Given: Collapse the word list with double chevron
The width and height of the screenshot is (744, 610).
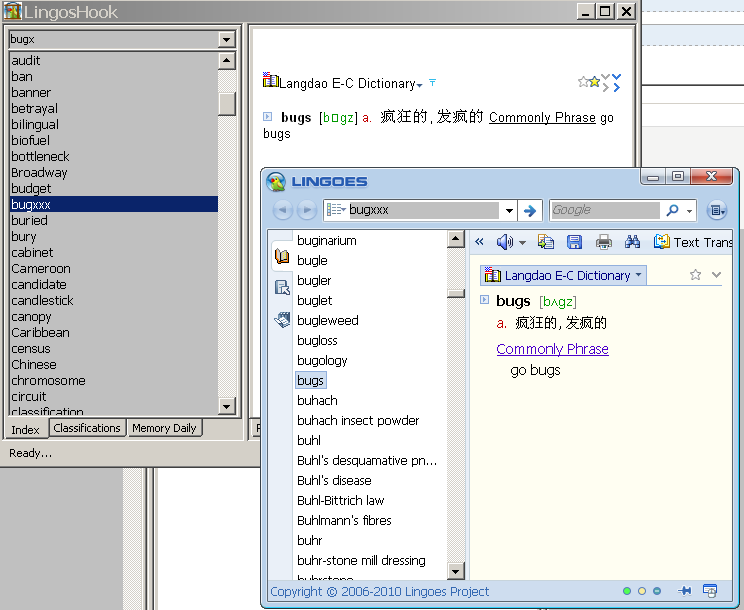Looking at the screenshot, I should (479, 242).
